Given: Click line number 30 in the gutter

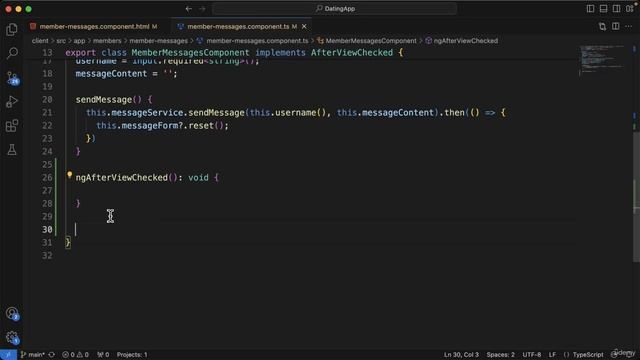Looking at the screenshot, I should 47,229.
